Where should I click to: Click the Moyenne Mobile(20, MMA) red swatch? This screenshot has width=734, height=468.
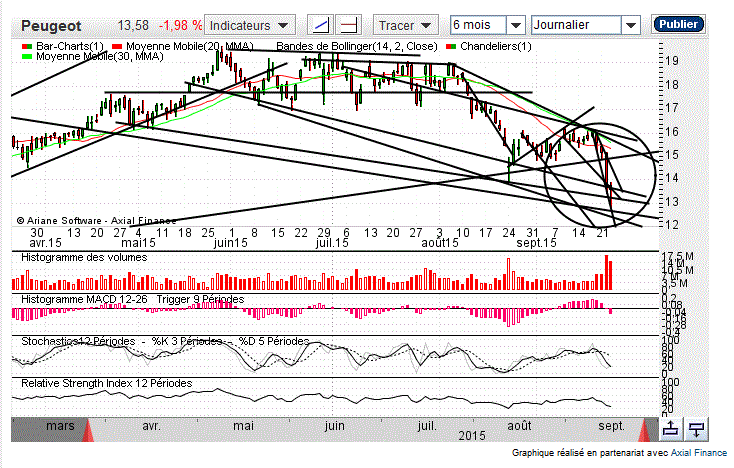coord(117,47)
